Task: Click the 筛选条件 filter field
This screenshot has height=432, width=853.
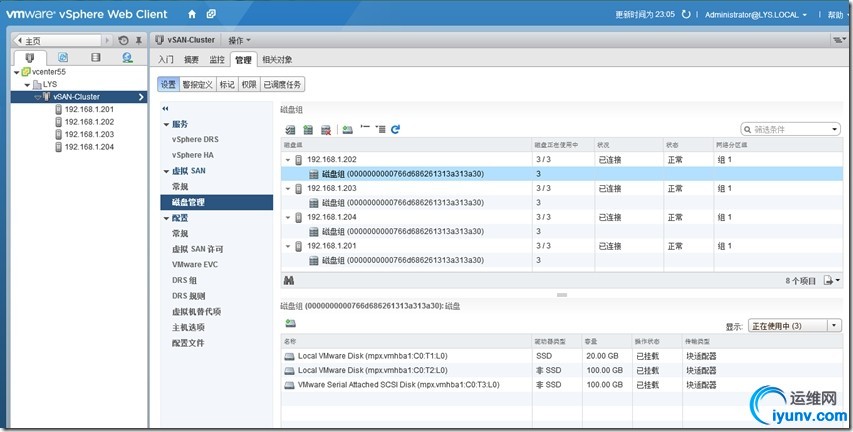Action: tap(791, 129)
